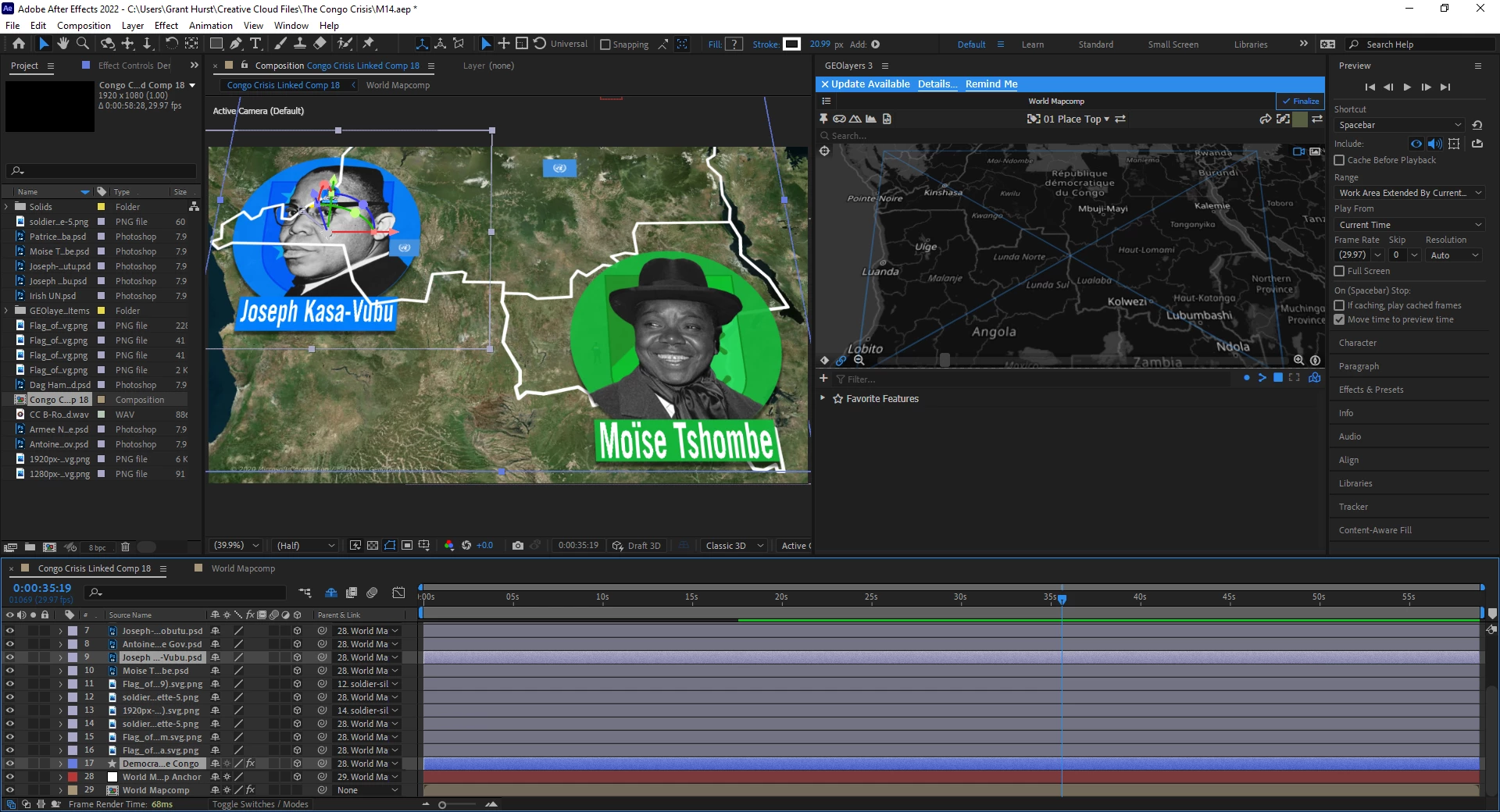
Task: Open the Classic 3D renderer dropdown
Action: (734, 546)
